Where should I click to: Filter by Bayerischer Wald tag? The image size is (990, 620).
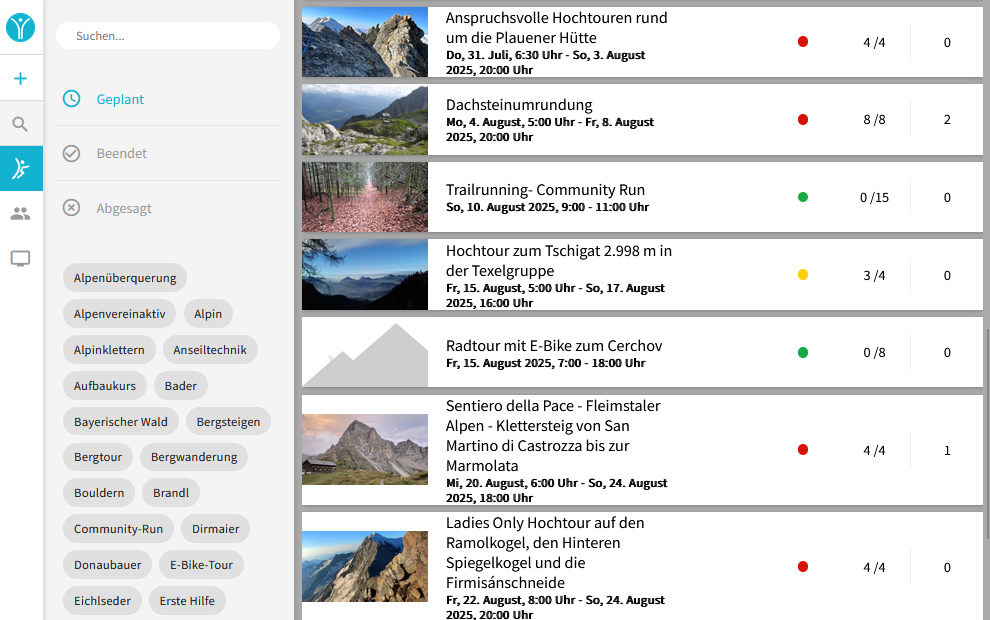pyautogui.click(x=121, y=422)
